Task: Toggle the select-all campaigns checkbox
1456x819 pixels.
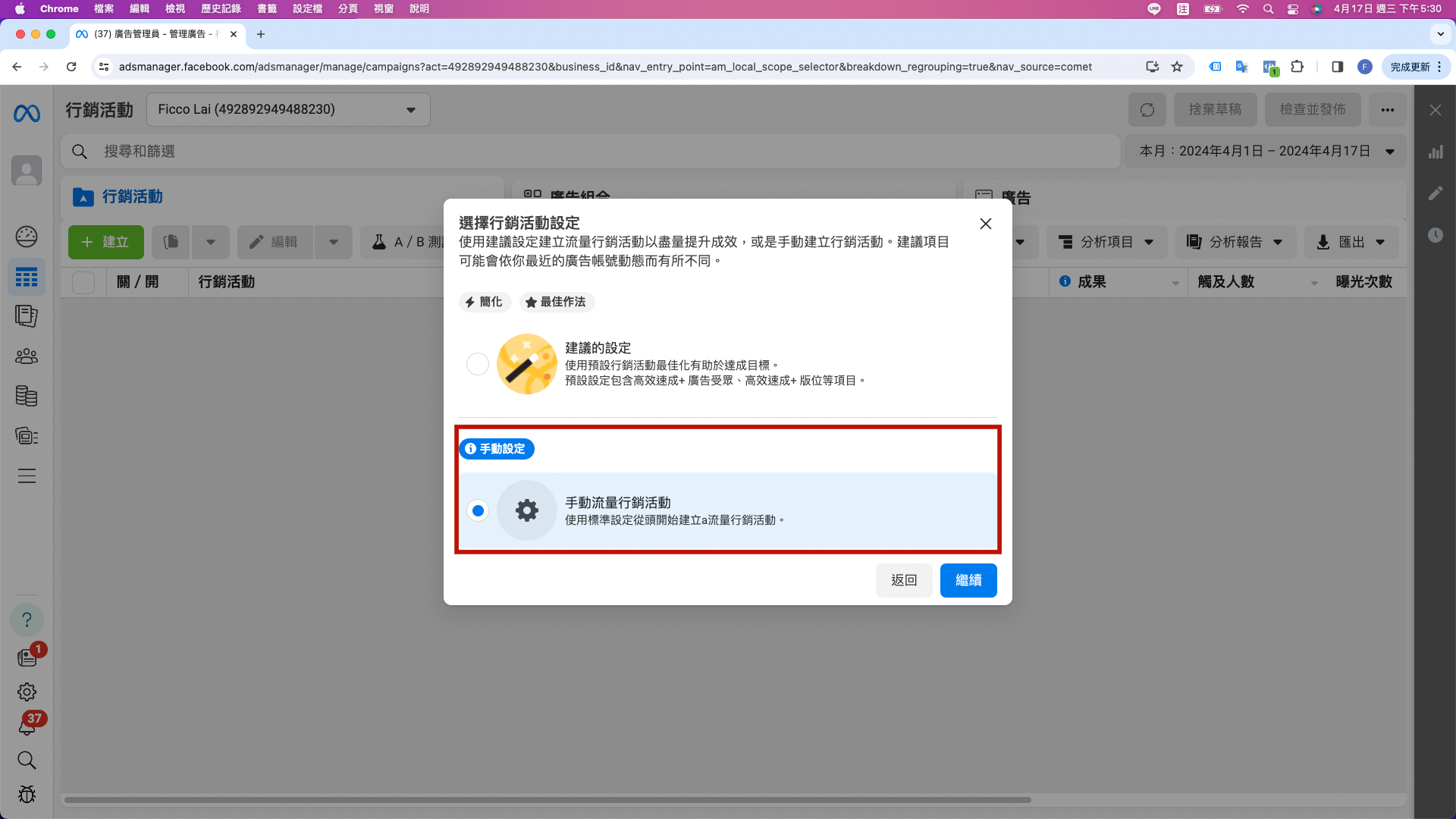Action: click(83, 282)
